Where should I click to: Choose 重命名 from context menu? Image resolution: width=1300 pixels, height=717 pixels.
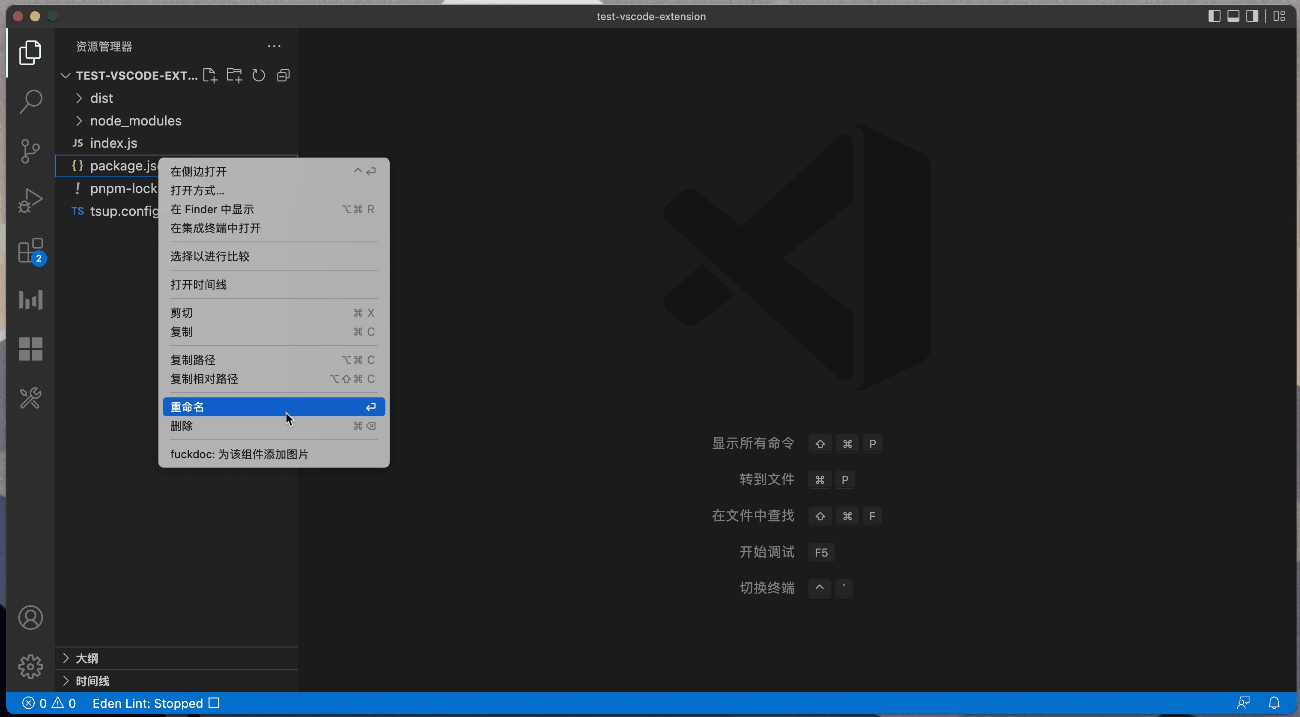tap(273, 407)
